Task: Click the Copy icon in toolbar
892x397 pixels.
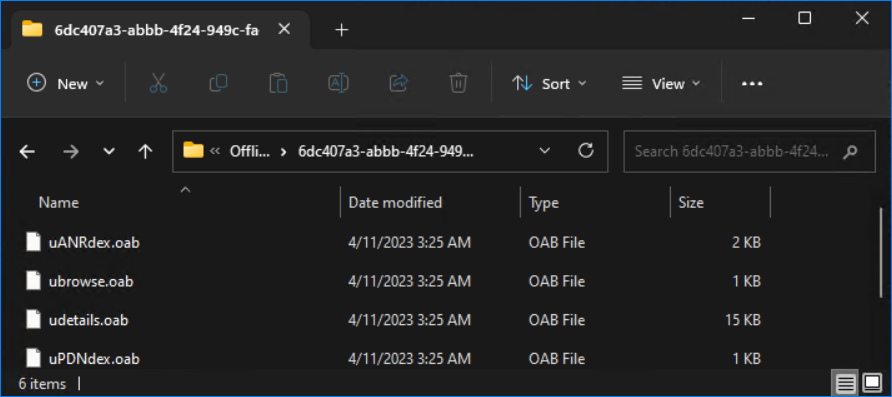Action: 218,84
